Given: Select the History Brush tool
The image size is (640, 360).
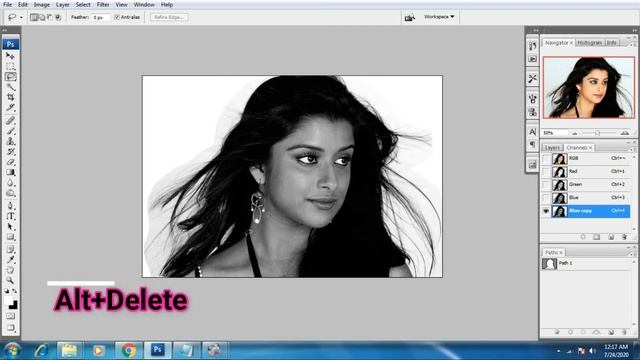Looking at the screenshot, I should pyautogui.click(x=10, y=151).
